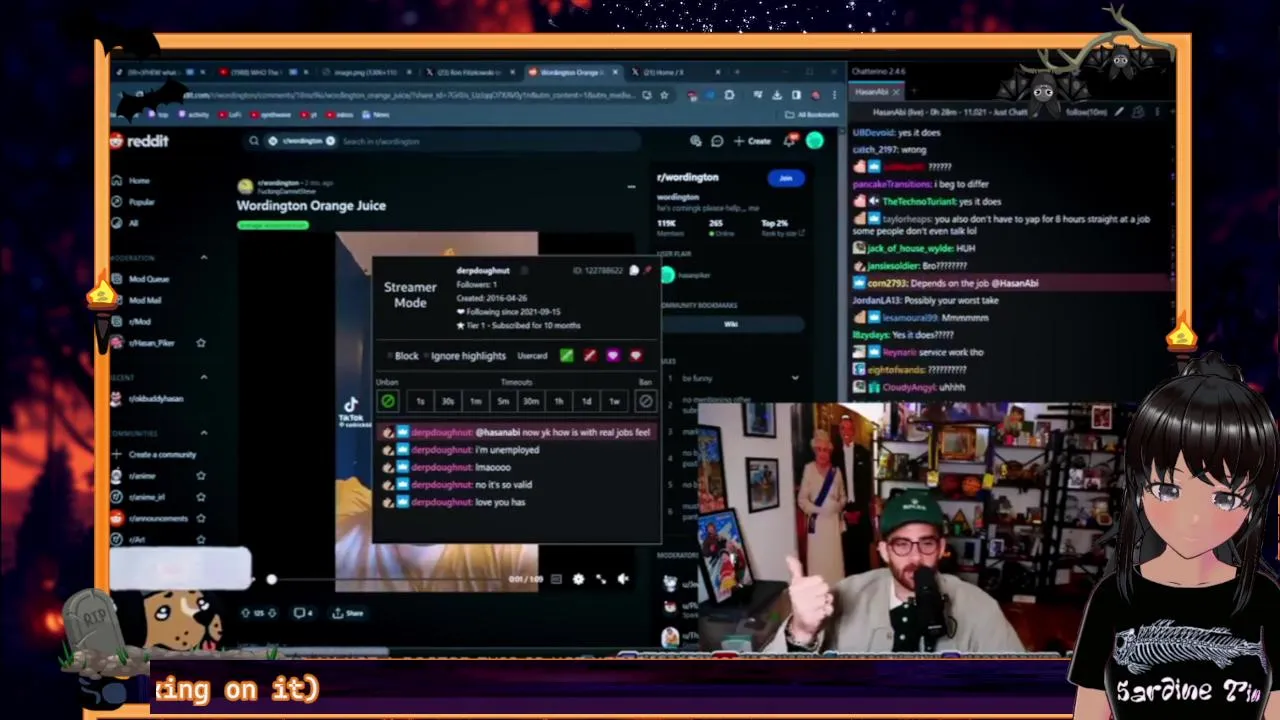
Task: Open browser downloads icon
Action: tap(777, 95)
